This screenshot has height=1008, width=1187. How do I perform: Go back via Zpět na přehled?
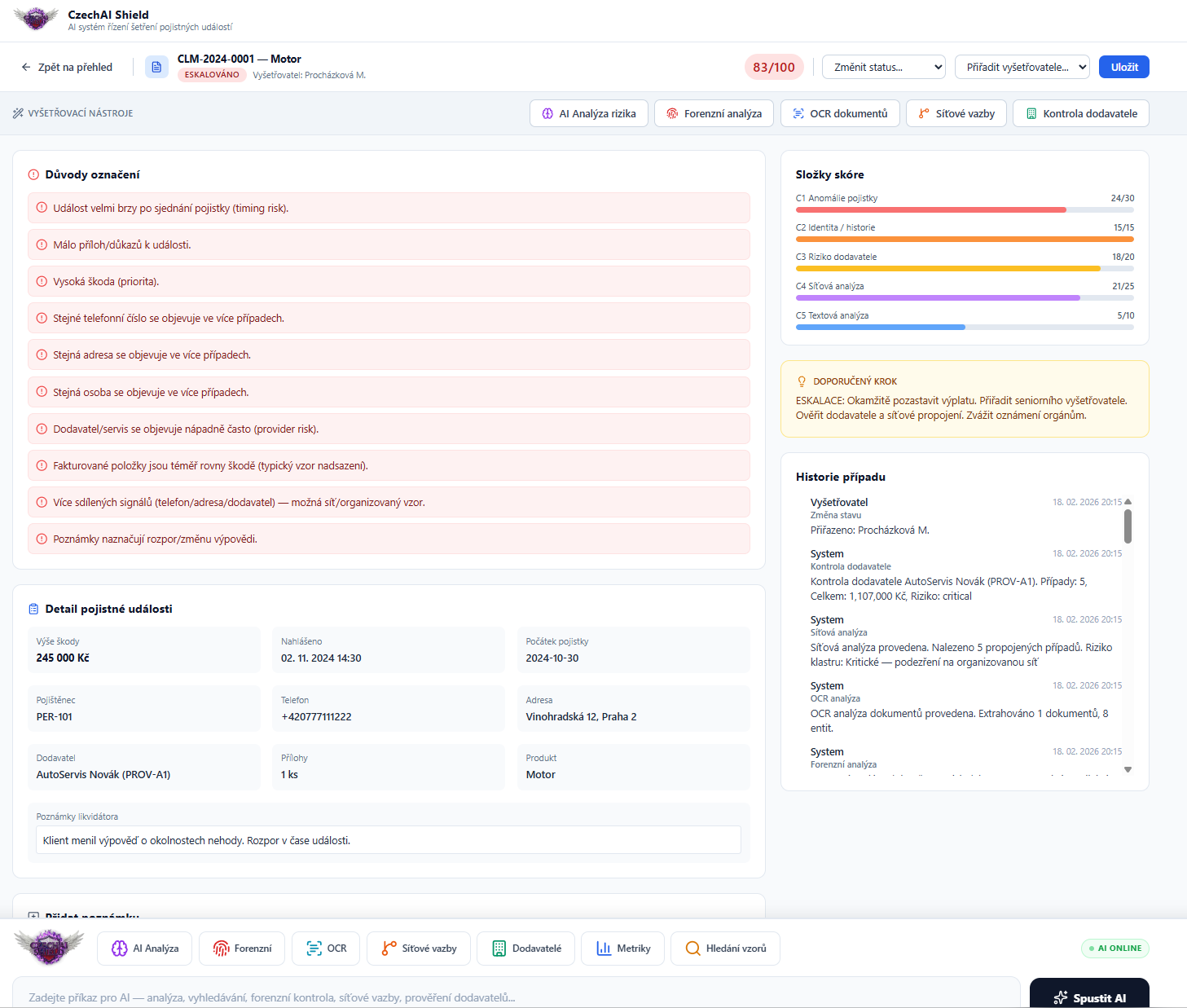[67, 67]
